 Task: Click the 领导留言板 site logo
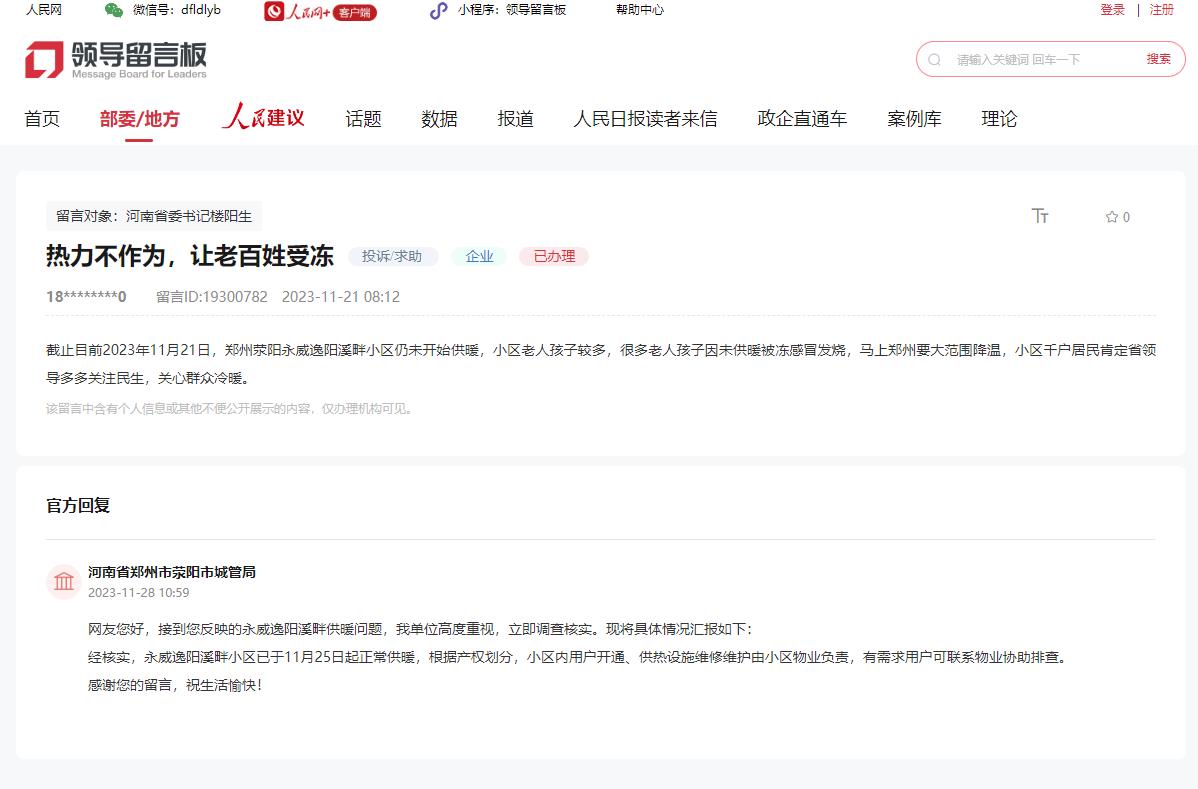point(116,60)
